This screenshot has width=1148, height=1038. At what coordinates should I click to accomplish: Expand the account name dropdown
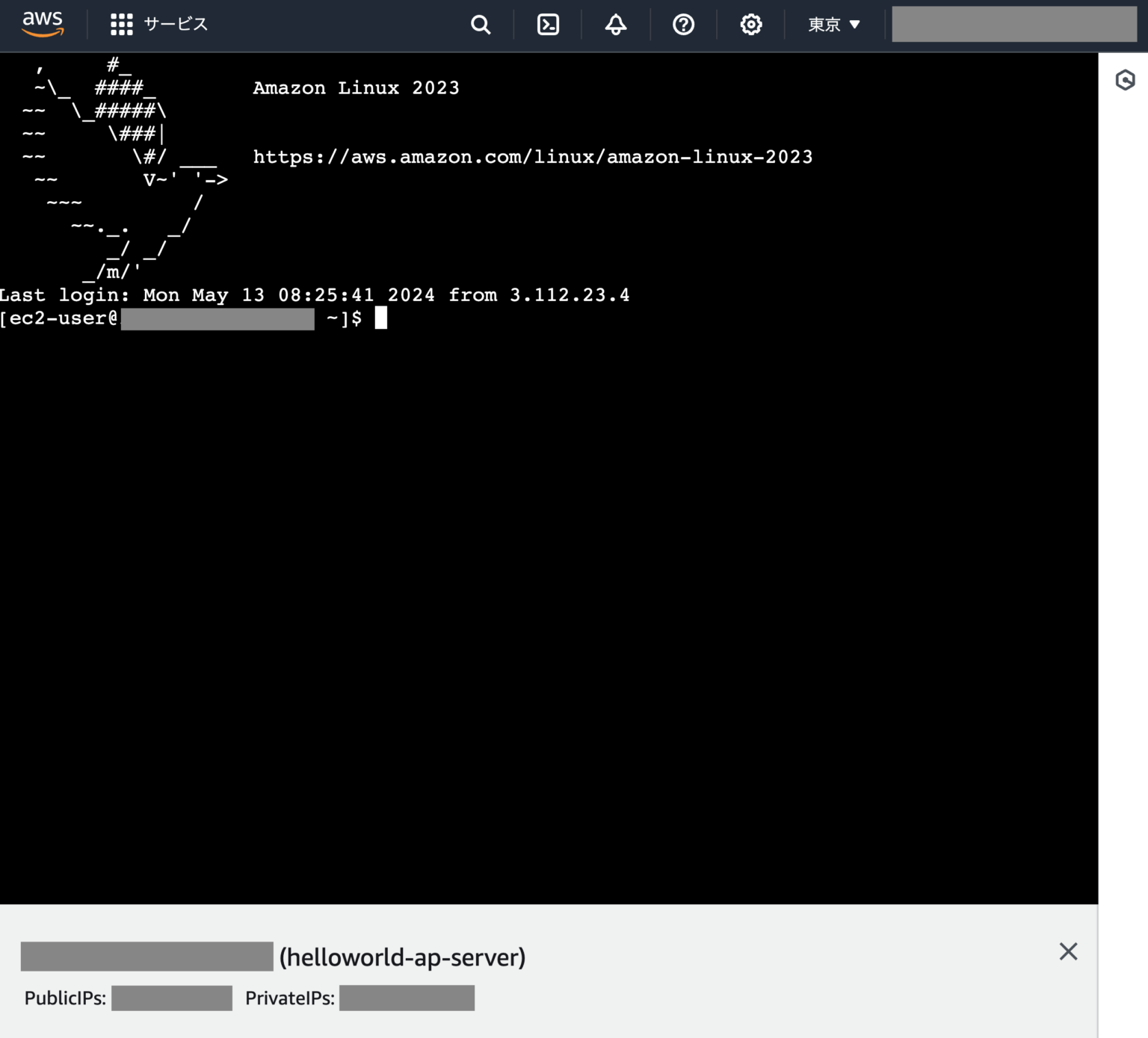[1014, 24]
